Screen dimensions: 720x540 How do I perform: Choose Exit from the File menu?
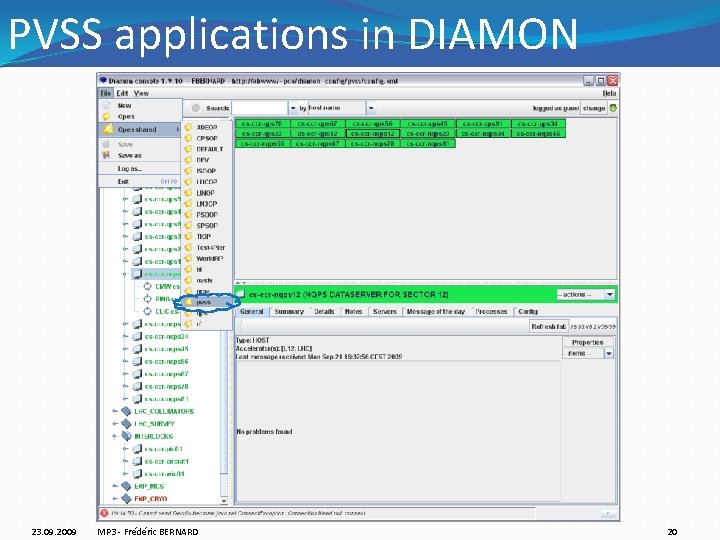pyautogui.click(x=140, y=181)
